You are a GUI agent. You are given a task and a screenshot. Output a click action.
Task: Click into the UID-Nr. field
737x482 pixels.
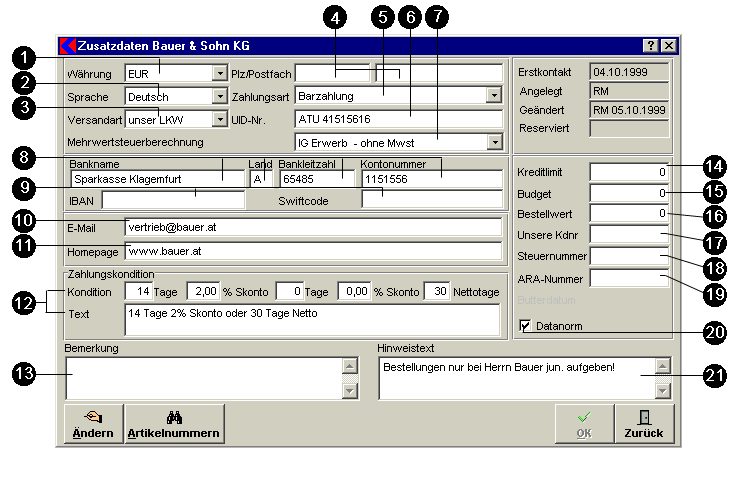[x=398, y=119]
